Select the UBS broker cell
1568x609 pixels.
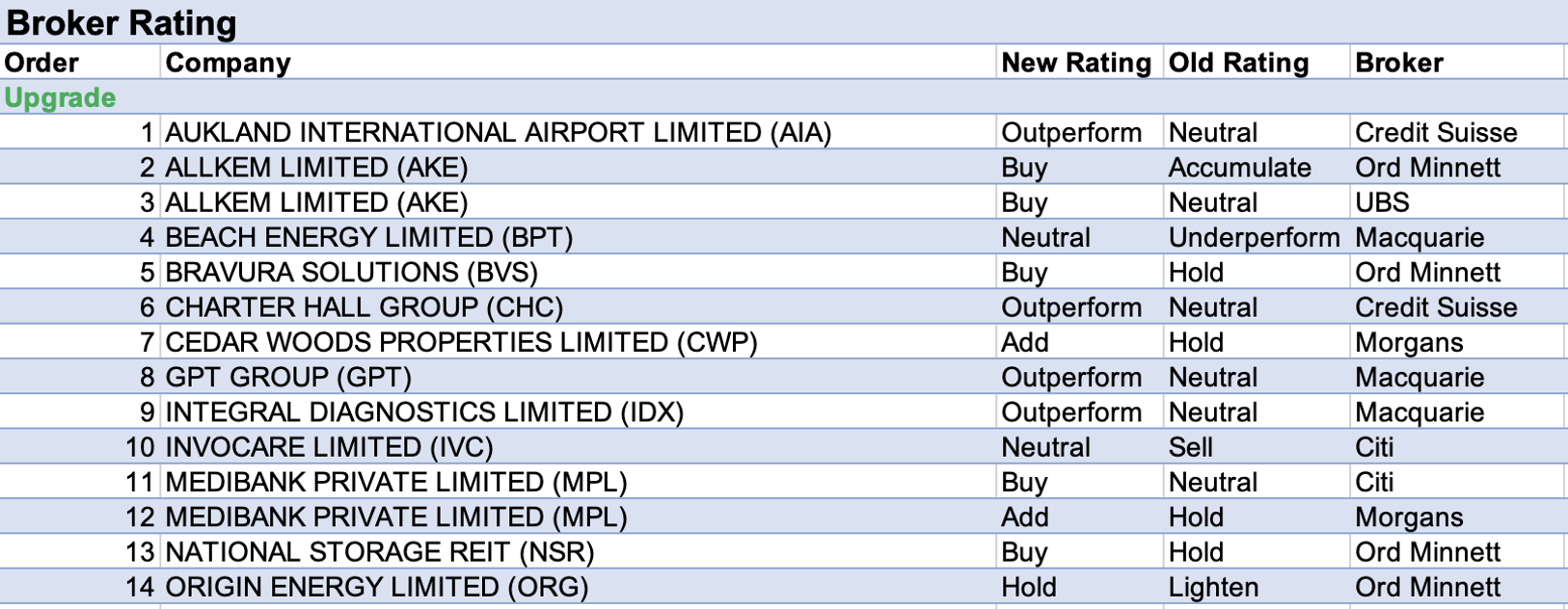tap(1382, 202)
